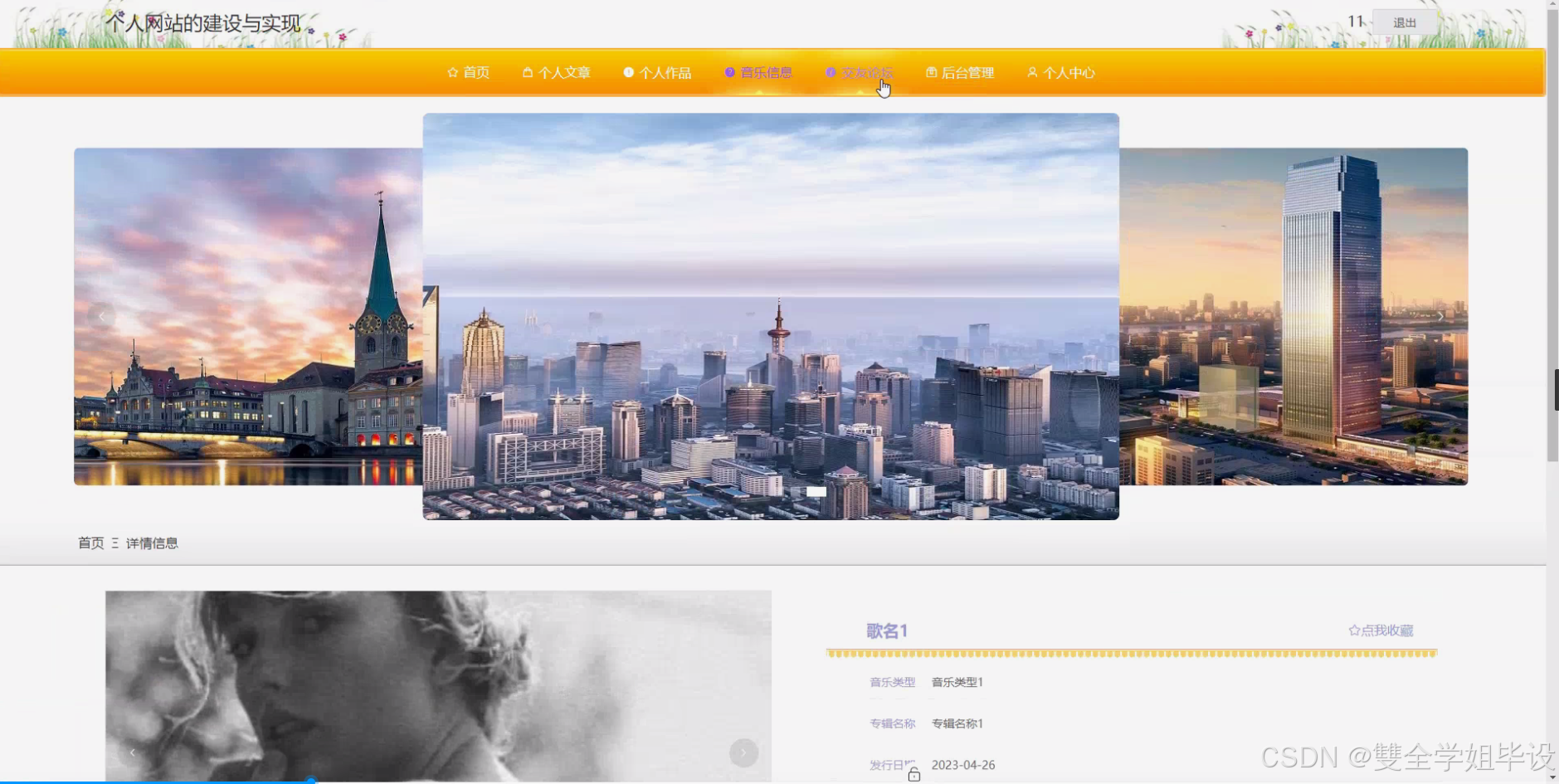Viewport: 1559px width, 784px height.
Task: Select the person icon beside 个人中心
Action: coord(1031,72)
